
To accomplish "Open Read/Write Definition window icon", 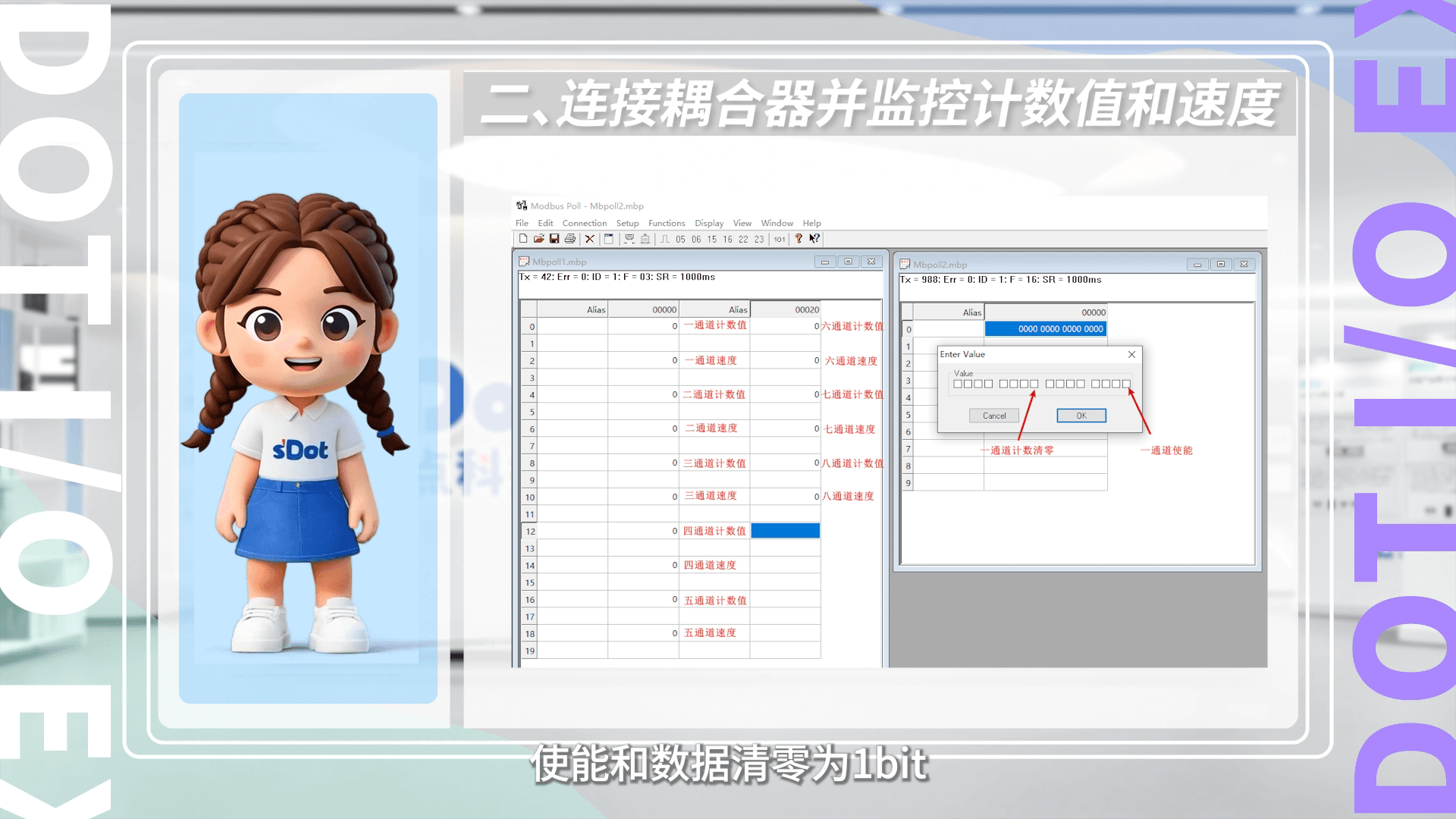I will point(609,239).
